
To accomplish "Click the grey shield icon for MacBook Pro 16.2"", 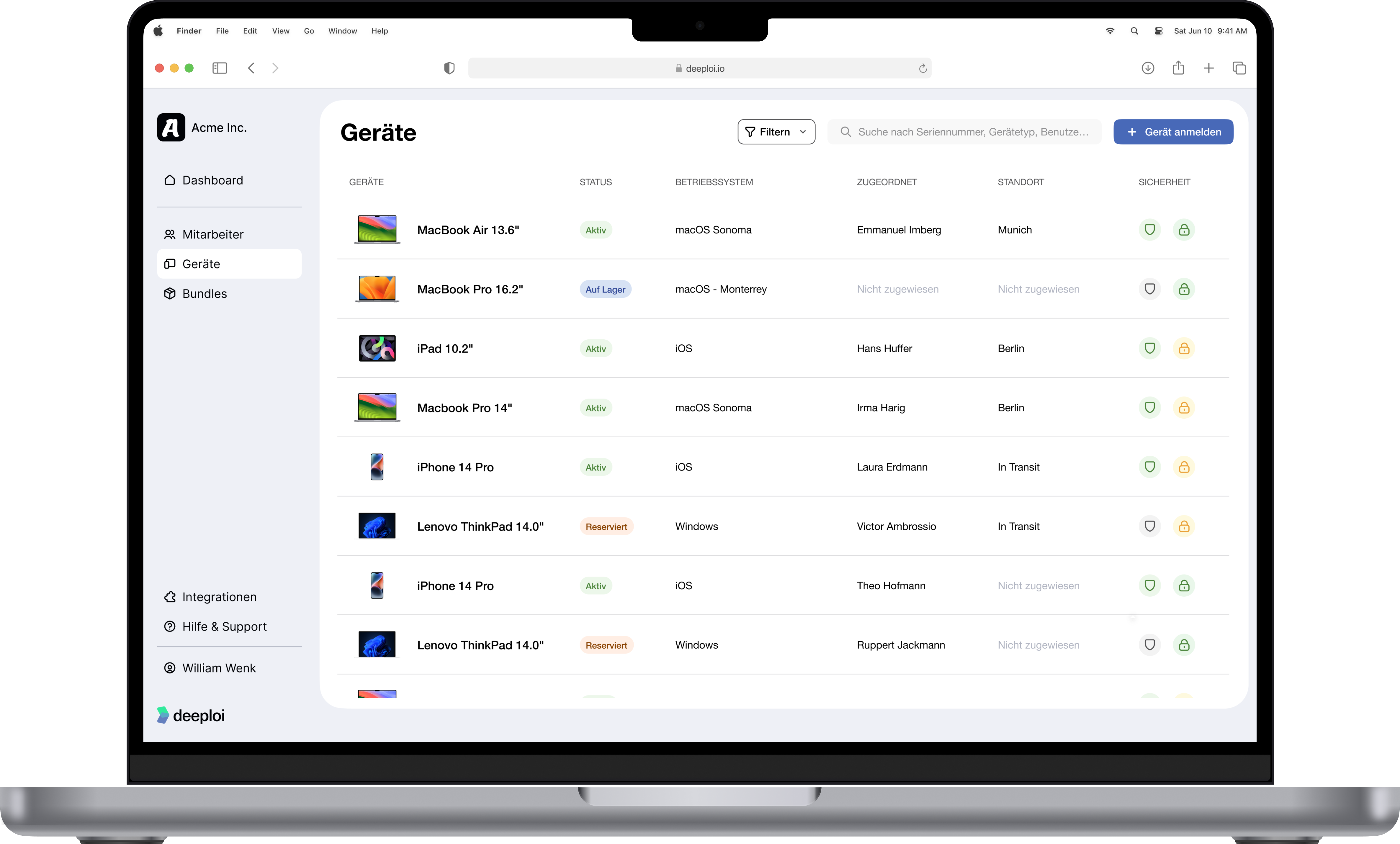I will click(1149, 289).
